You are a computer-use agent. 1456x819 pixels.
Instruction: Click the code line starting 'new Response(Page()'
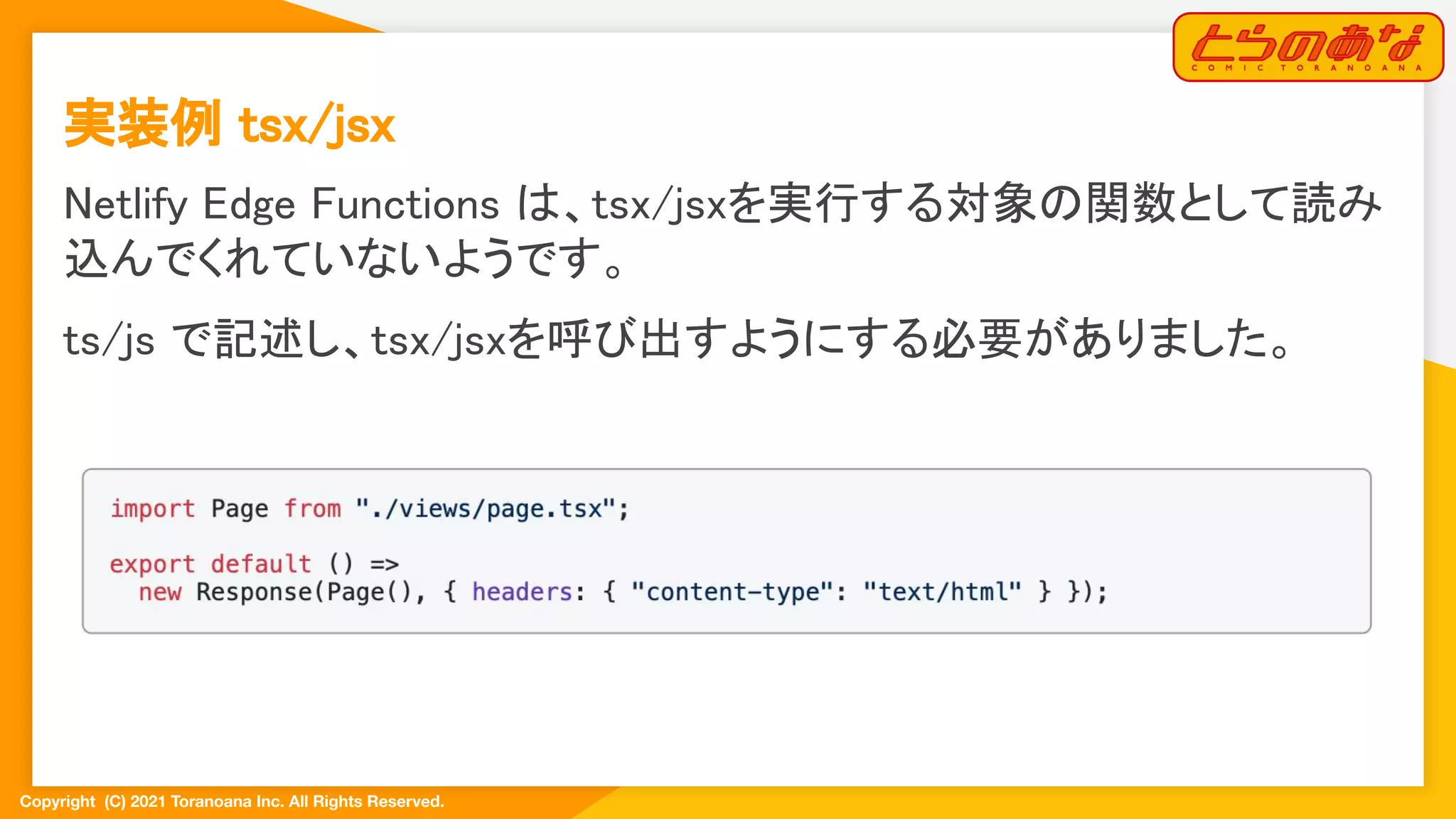(623, 591)
